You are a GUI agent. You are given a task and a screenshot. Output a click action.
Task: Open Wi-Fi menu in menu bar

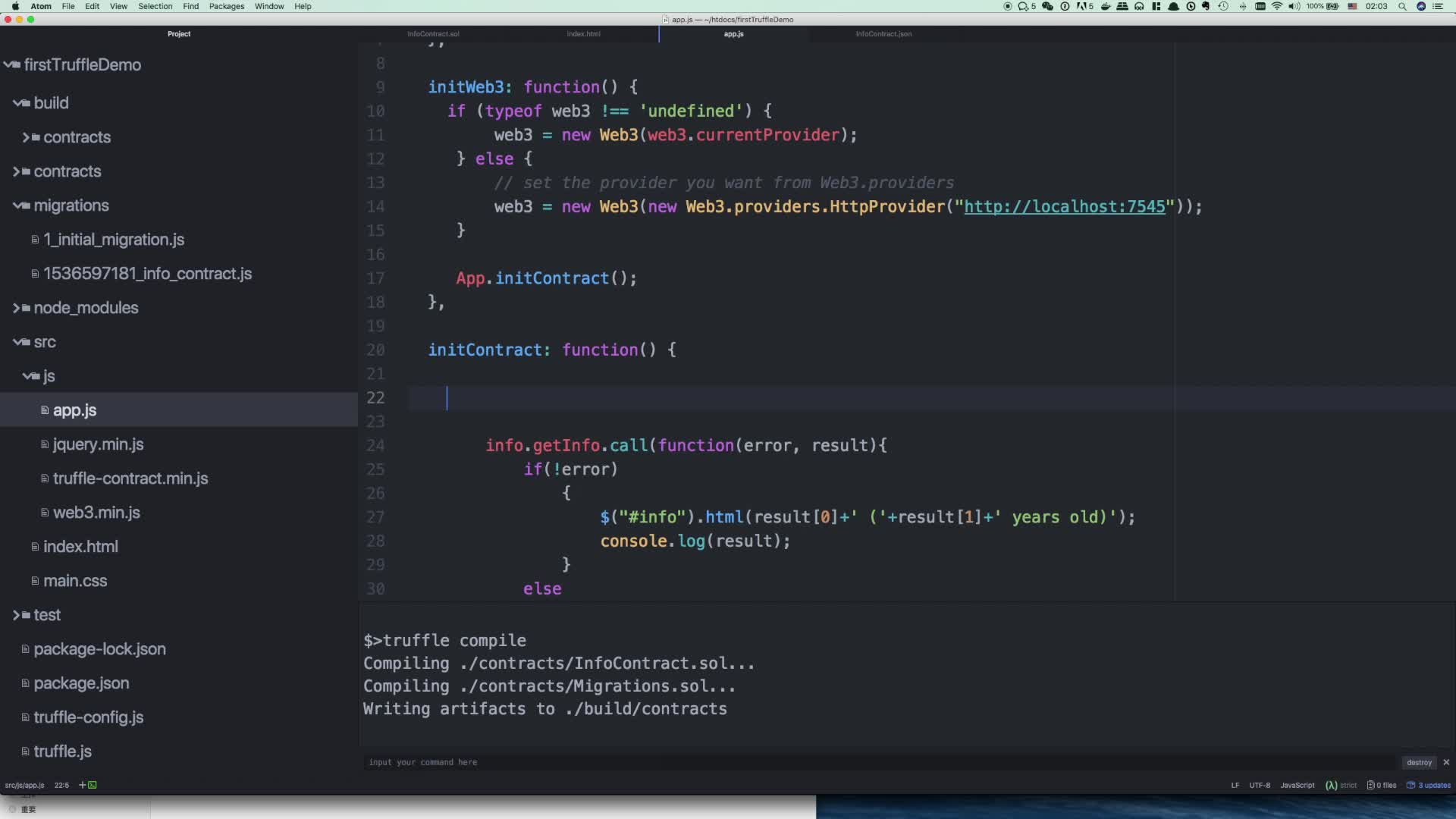(1277, 6)
